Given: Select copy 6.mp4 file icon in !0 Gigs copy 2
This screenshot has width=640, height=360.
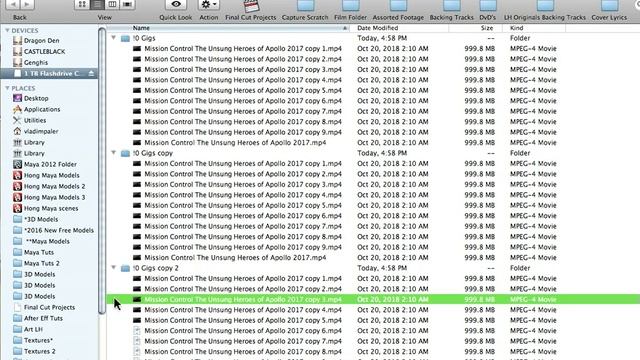Looking at the screenshot, I should pos(137,331).
